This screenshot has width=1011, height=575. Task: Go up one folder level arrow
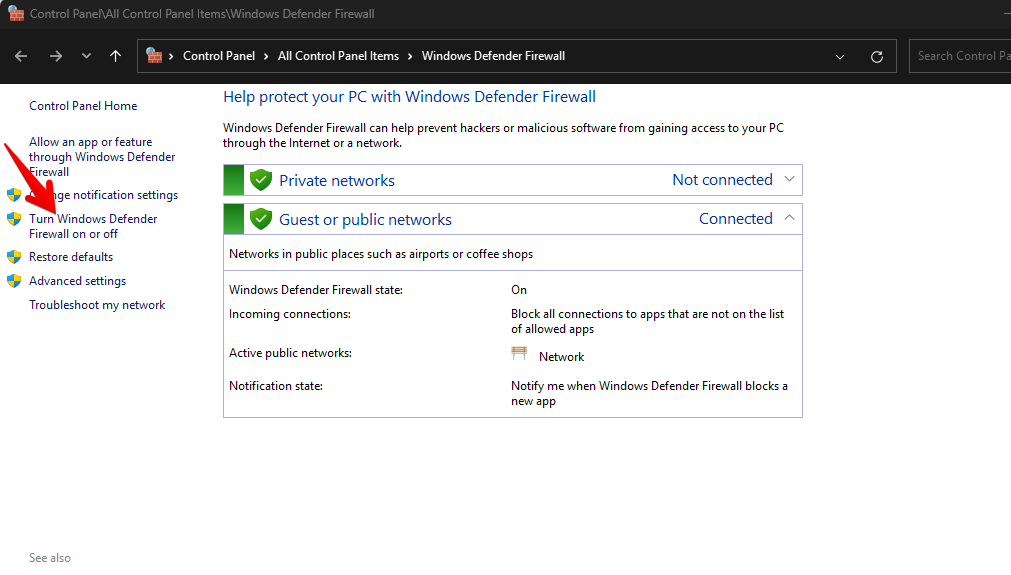tap(115, 56)
